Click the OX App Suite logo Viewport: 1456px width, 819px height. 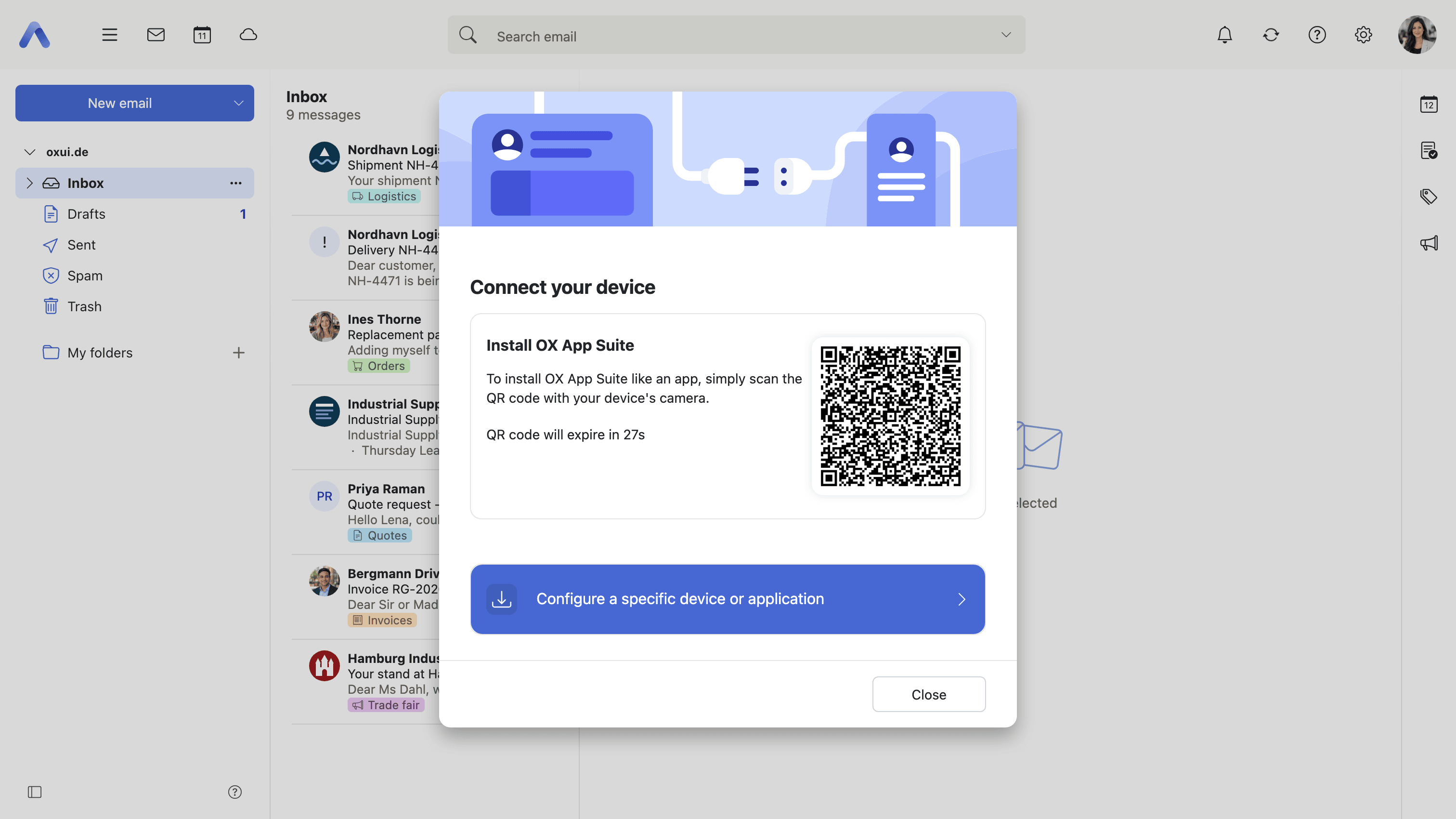point(35,35)
